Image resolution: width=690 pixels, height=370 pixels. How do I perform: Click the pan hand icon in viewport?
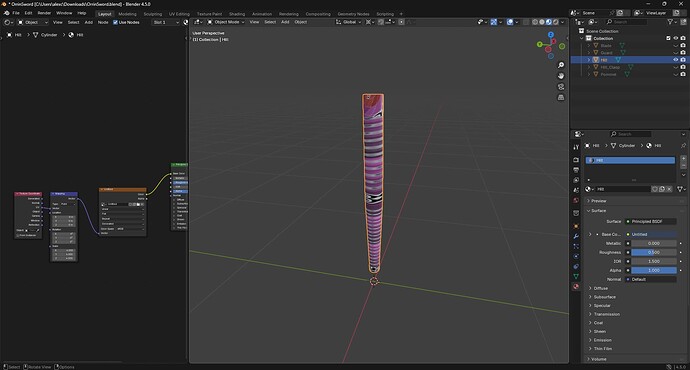(x=561, y=76)
